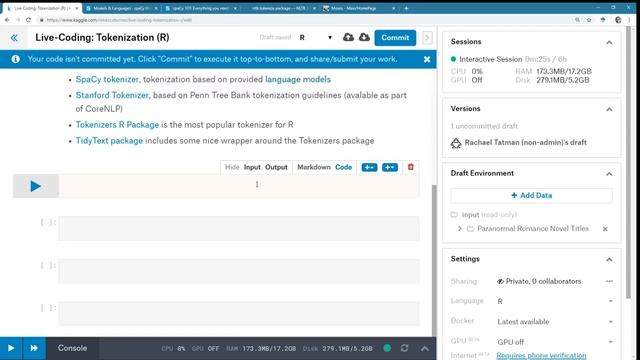Image resolution: width=640 pixels, height=360 pixels.
Task: Expand the console with up chevron
Action: pyautogui.click(x=424, y=348)
